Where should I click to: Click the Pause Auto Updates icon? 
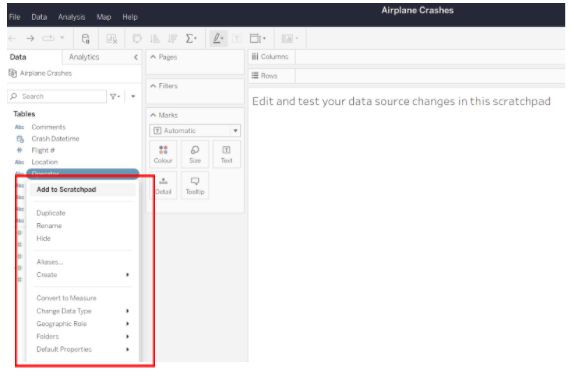(x=86, y=39)
